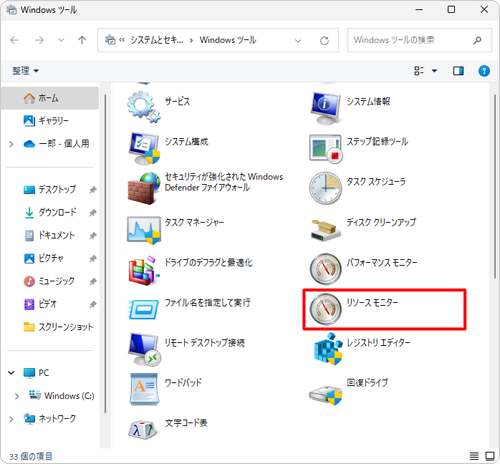Viewport: 500px width, 464px height.
Task: Open the サービス (Services) gear icon
Action: [x=144, y=107]
